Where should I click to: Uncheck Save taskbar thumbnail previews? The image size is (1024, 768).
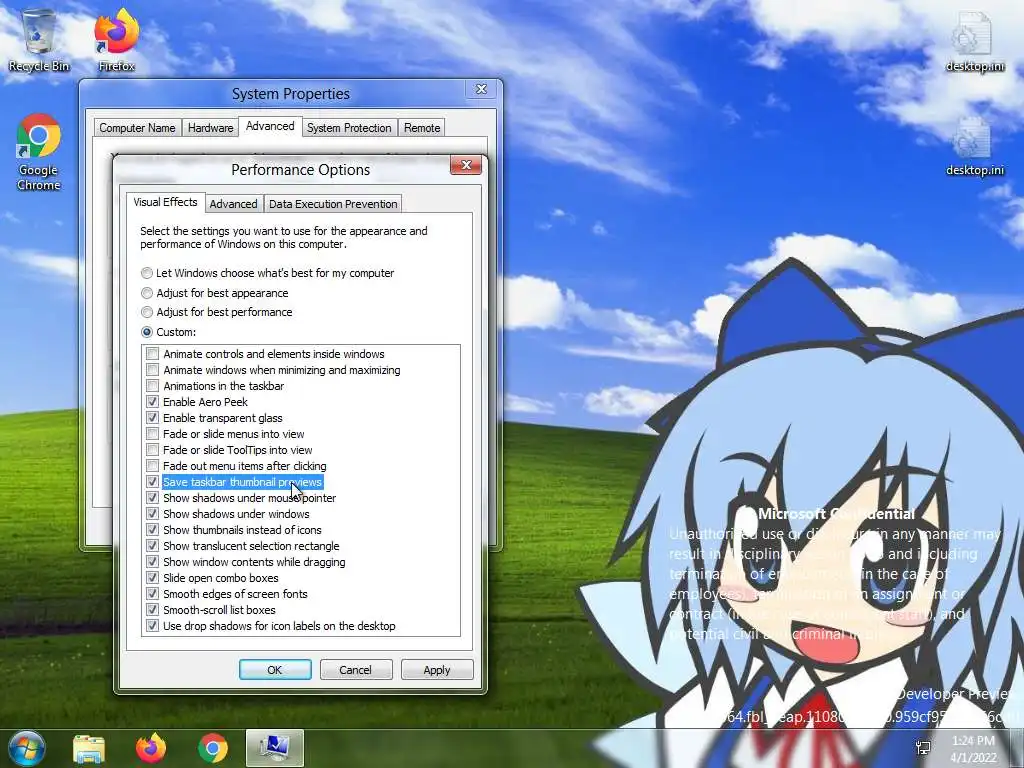pos(153,482)
